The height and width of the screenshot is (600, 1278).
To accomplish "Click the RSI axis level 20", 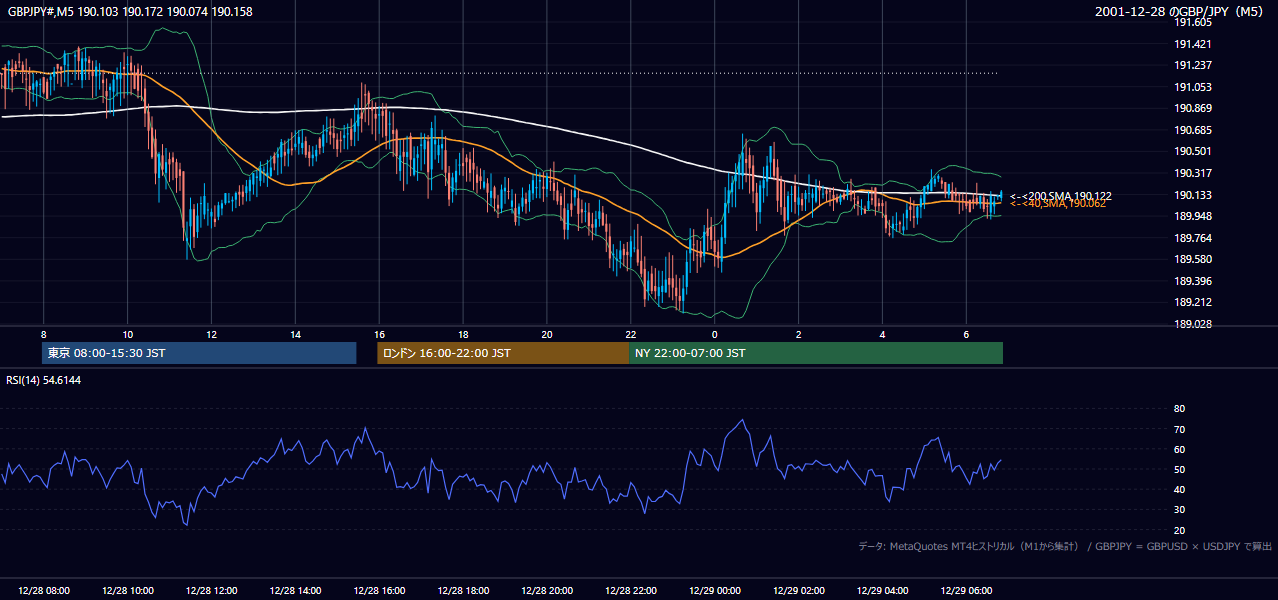I will coord(1179,530).
